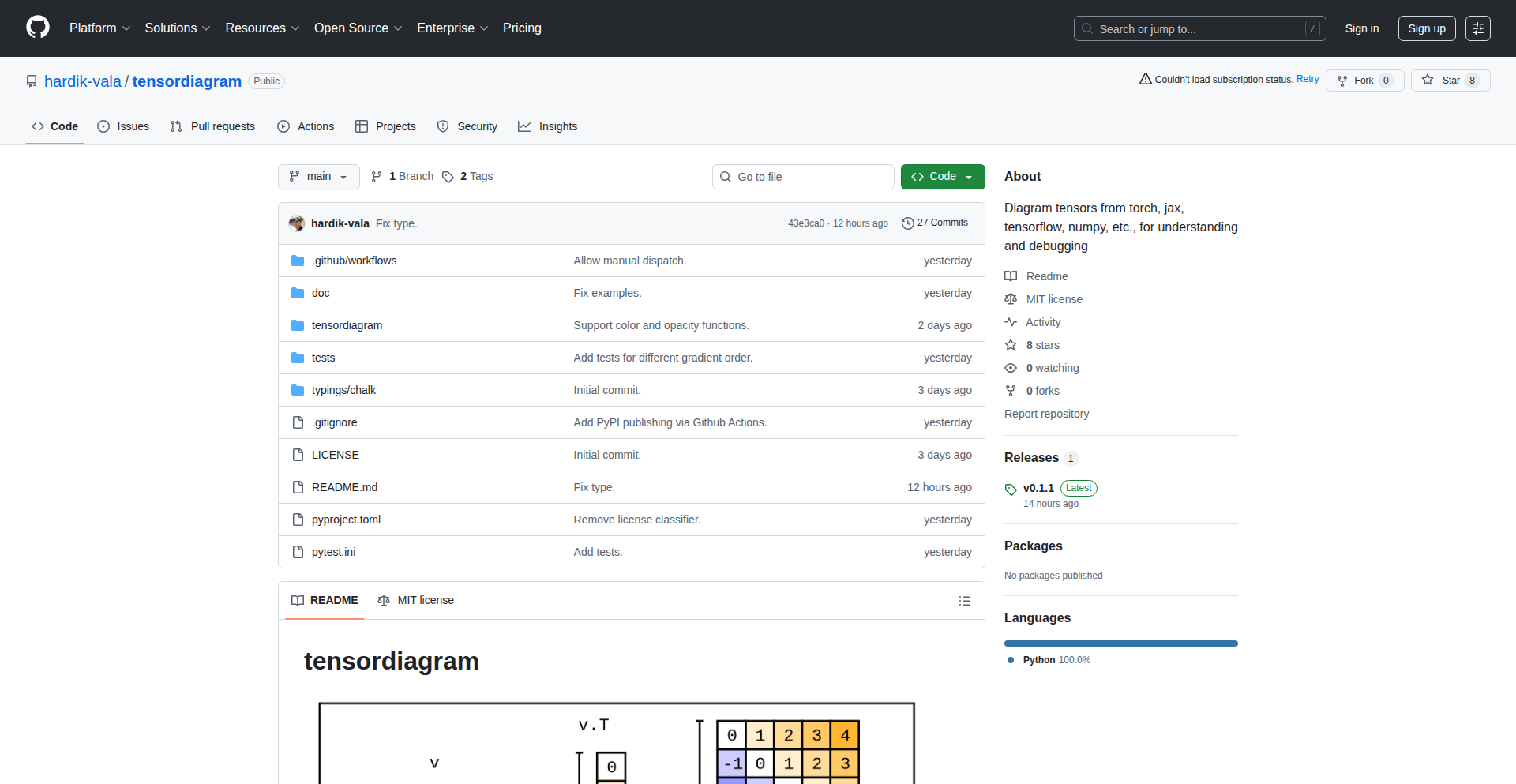Expand the main branch dropdown
This screenshot has width=1516, height=784.
point(318,177)
